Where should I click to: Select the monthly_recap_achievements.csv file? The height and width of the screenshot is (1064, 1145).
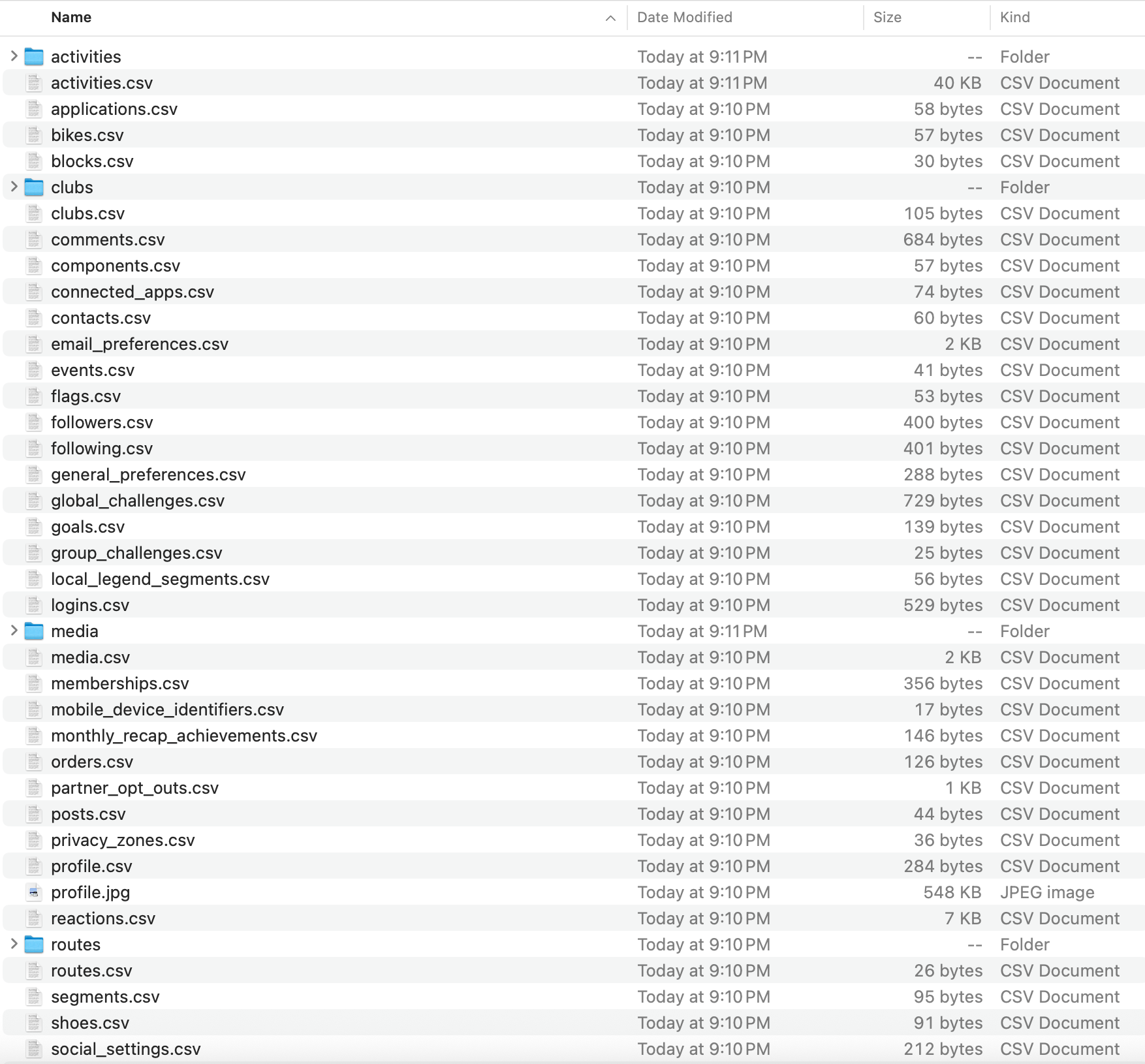coord(184,736)
